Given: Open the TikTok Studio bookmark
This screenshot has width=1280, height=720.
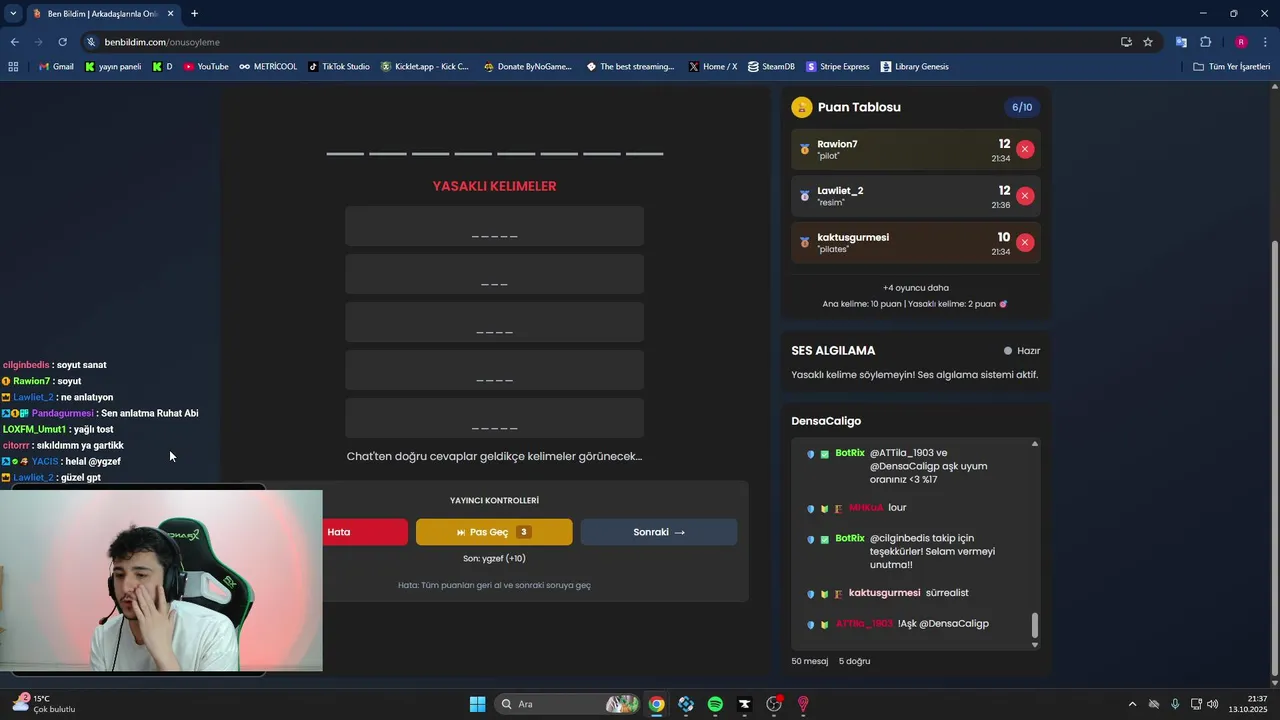Looking at the screenshot, I should point(339,66).
